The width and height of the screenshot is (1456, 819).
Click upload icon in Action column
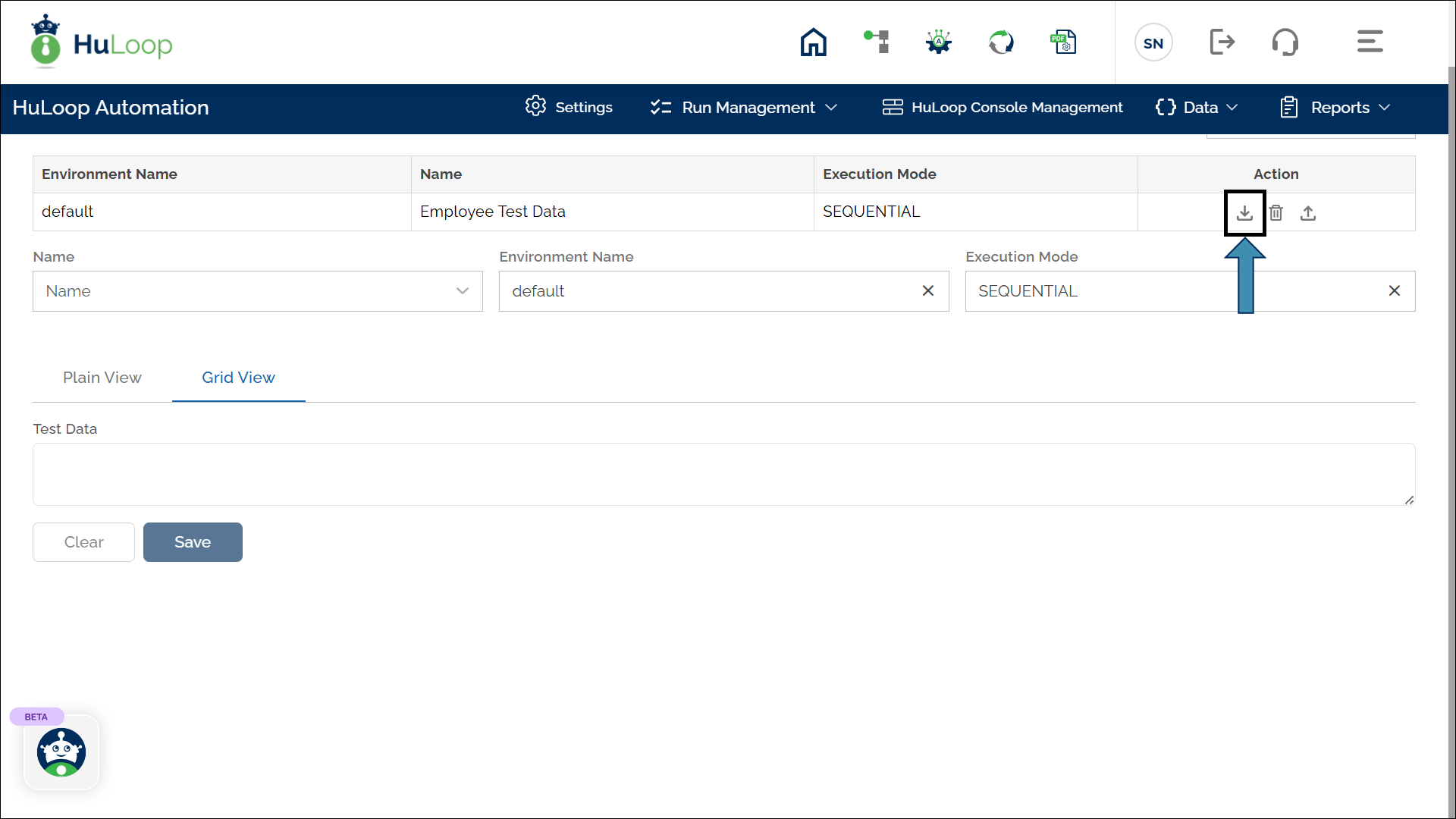(x=1308, y=213)
